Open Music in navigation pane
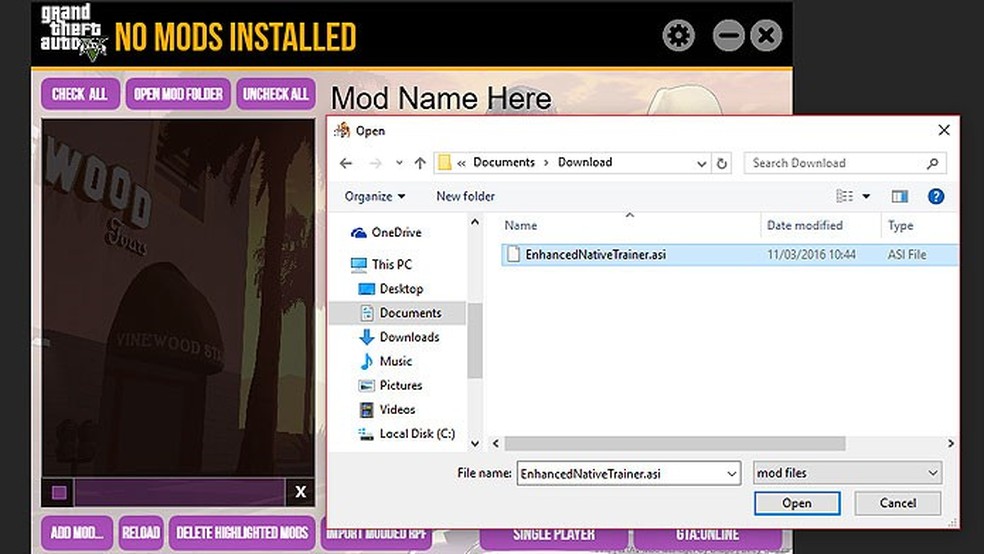984x554 pixels. (395, 361)
